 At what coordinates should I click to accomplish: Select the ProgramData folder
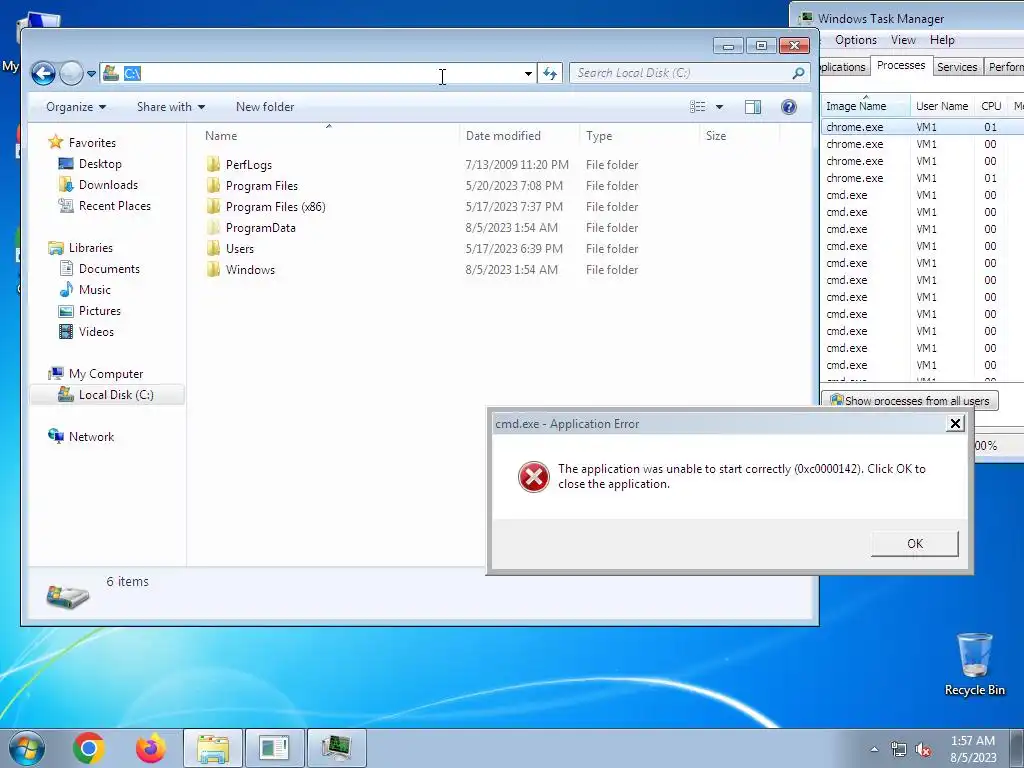coord(261,227)
